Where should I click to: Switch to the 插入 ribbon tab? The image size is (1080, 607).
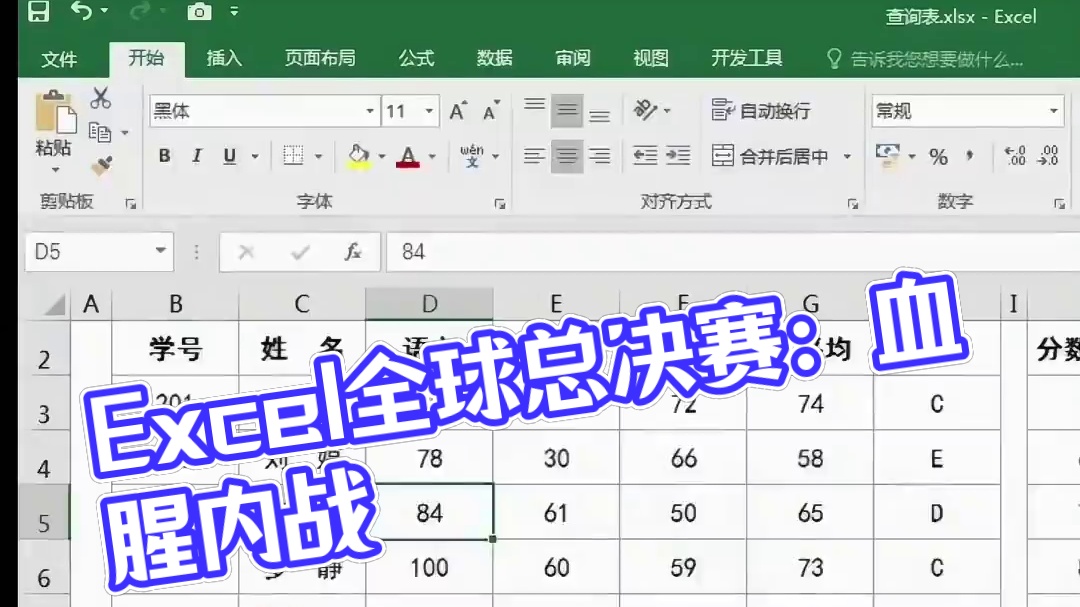click(x=223, y=58)
